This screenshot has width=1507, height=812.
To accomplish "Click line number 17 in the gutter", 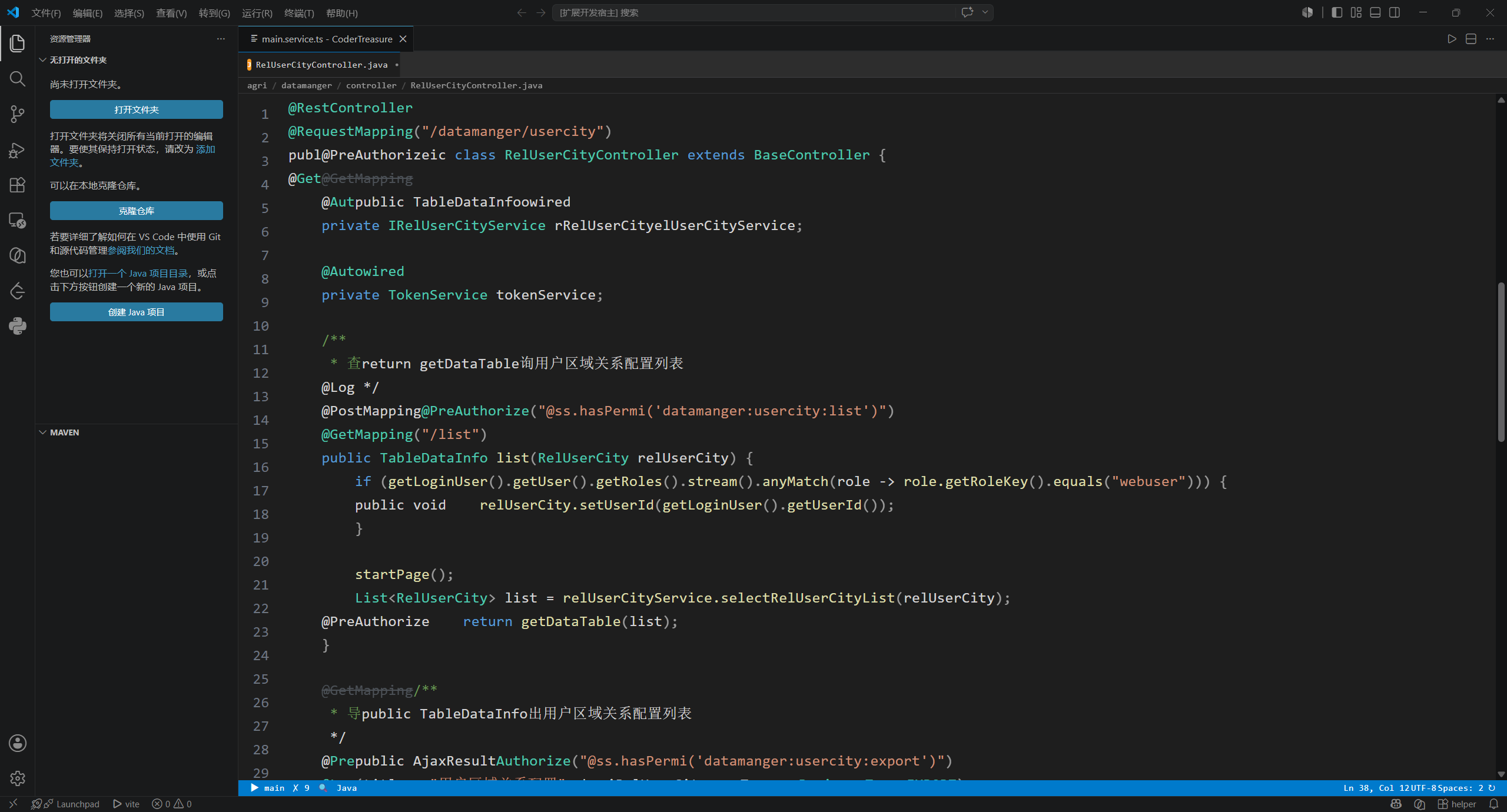I will click(x=261, y=490).
